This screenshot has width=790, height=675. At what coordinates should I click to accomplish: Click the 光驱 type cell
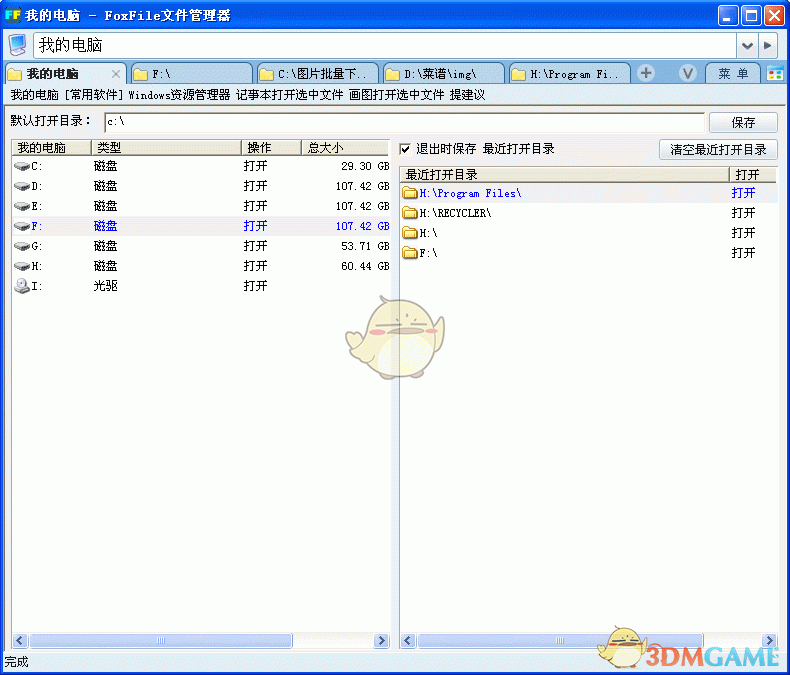[105, 286]
